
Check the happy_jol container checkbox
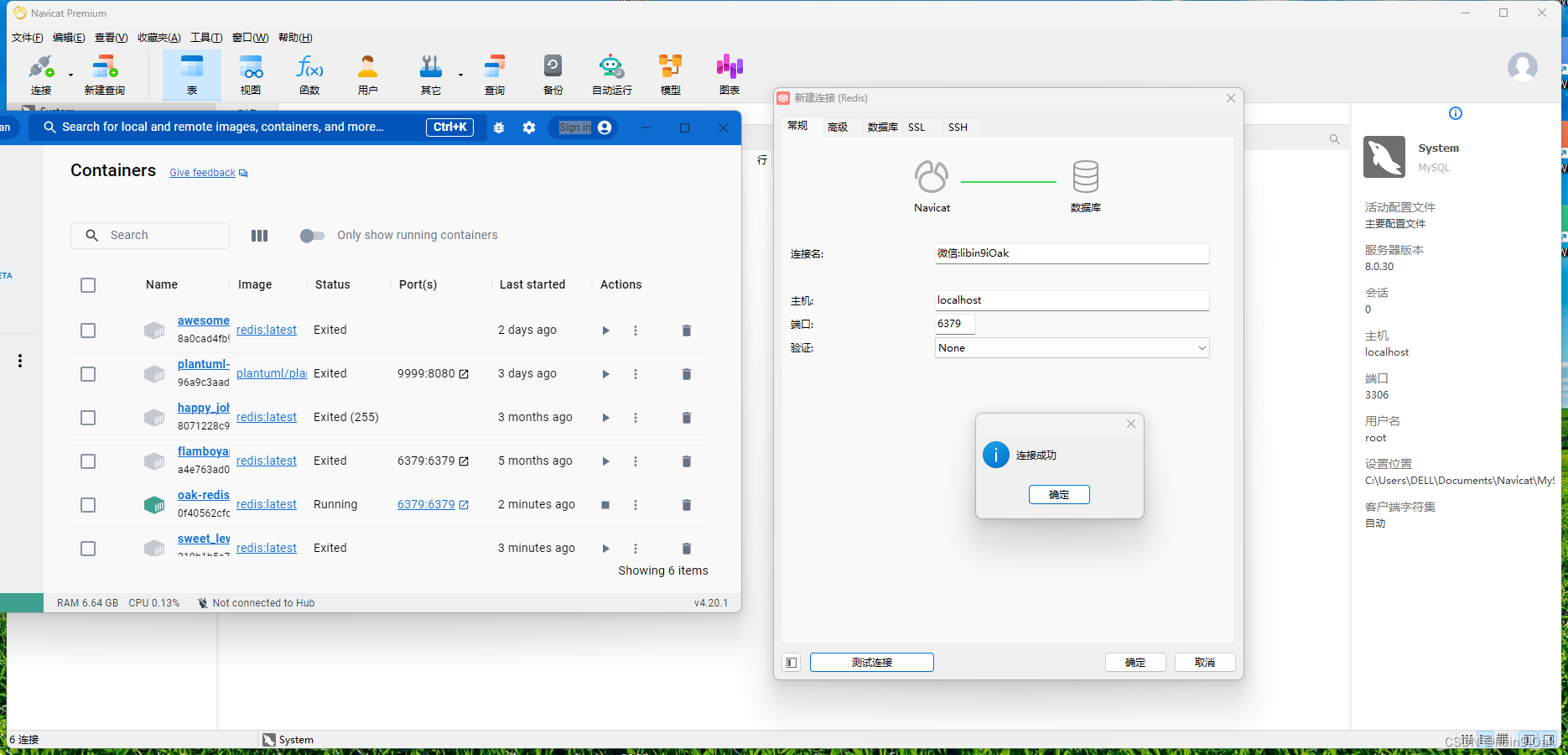[x=88, y=418]
